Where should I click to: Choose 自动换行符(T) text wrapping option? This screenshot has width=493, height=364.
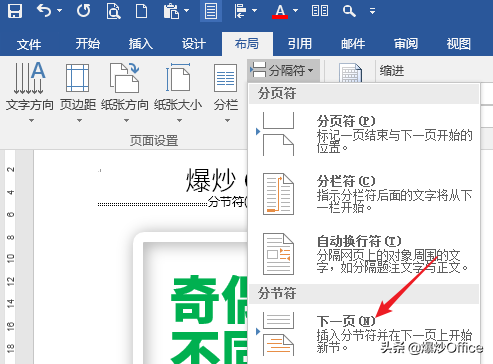coord(364,254)
